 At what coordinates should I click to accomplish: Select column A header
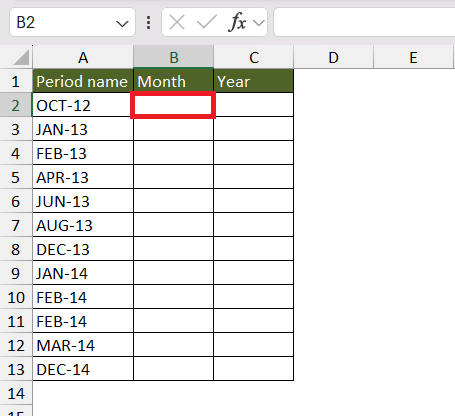pos(83,57)
